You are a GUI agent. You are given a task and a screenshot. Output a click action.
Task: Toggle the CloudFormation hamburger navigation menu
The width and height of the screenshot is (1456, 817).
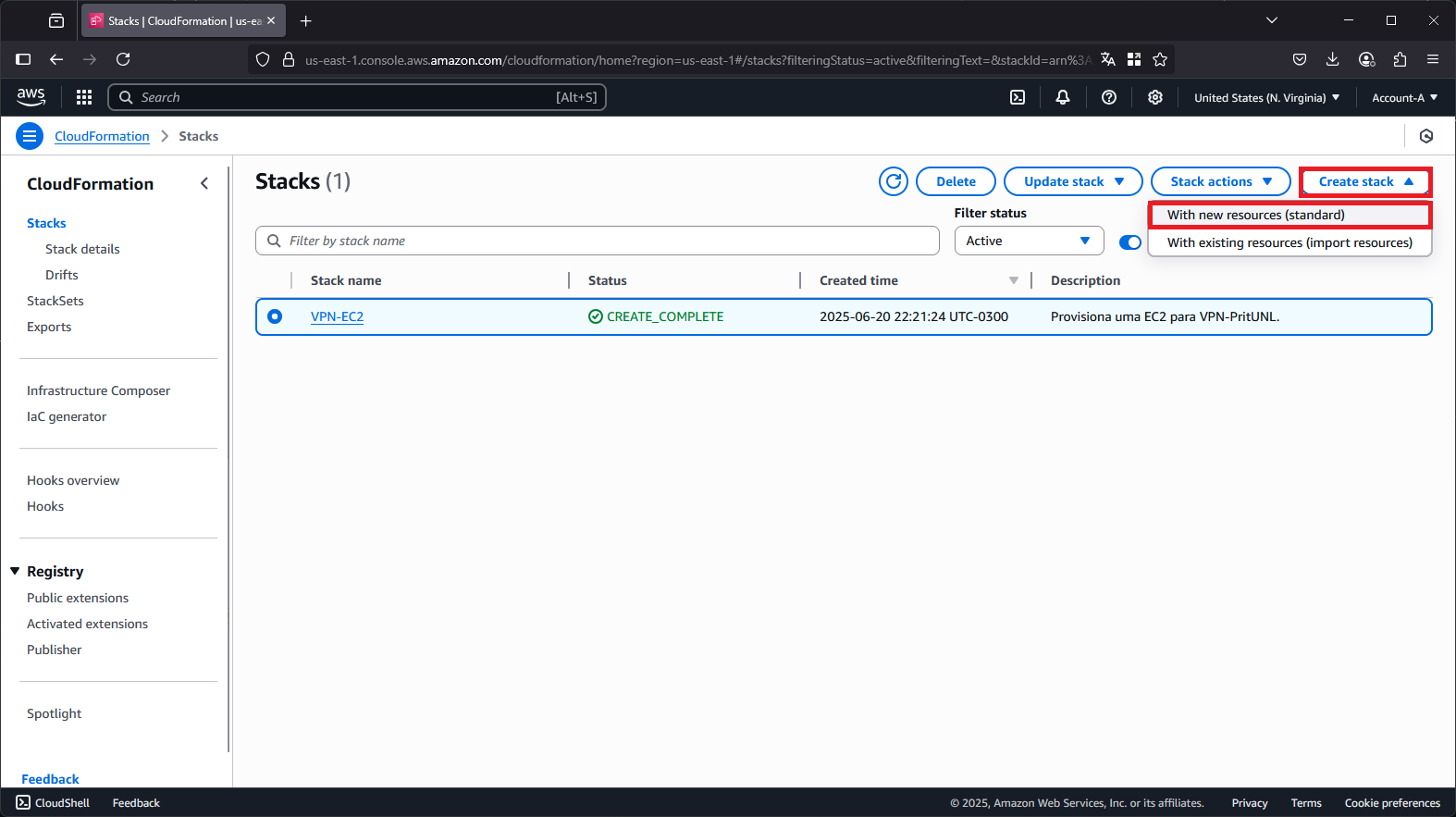click(x=30, y=136)
